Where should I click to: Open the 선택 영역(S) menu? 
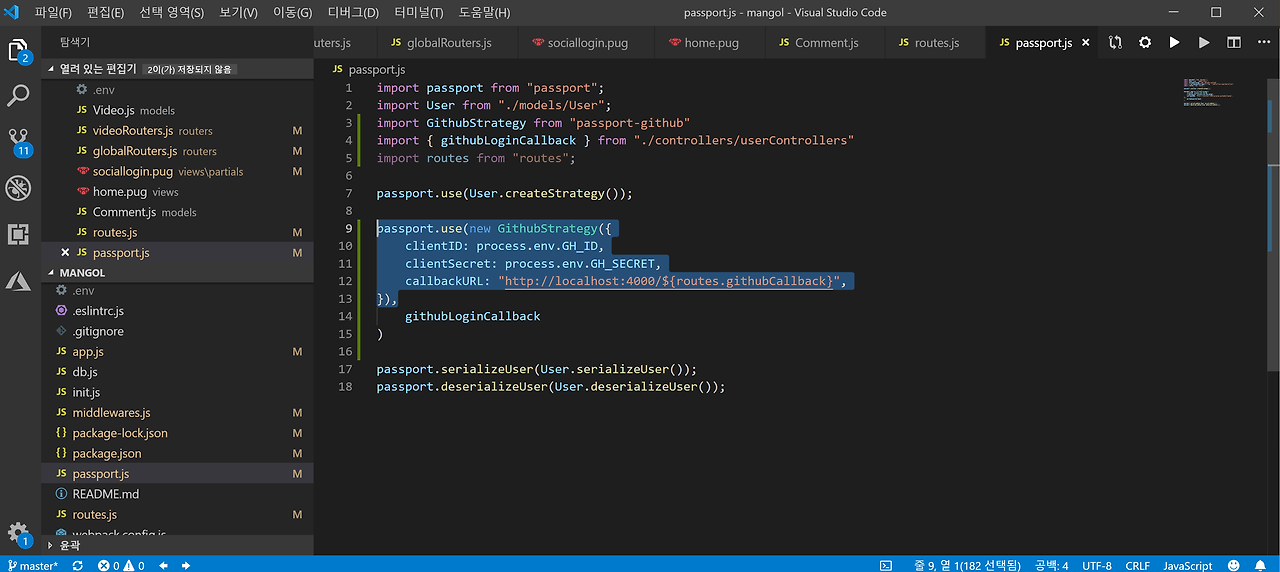[x=171, y=13]
